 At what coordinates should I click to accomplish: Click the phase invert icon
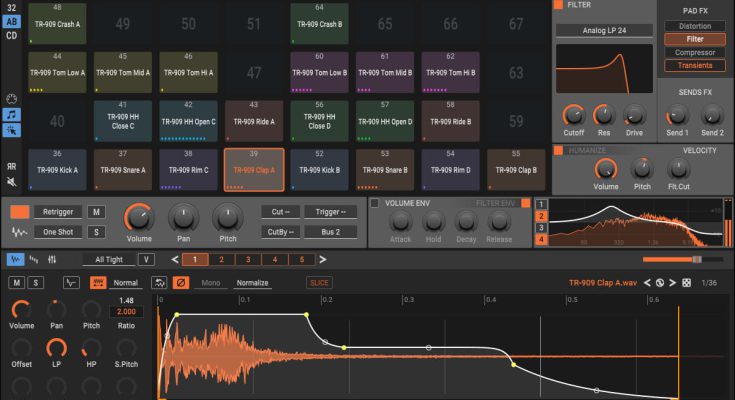(181, 283)
